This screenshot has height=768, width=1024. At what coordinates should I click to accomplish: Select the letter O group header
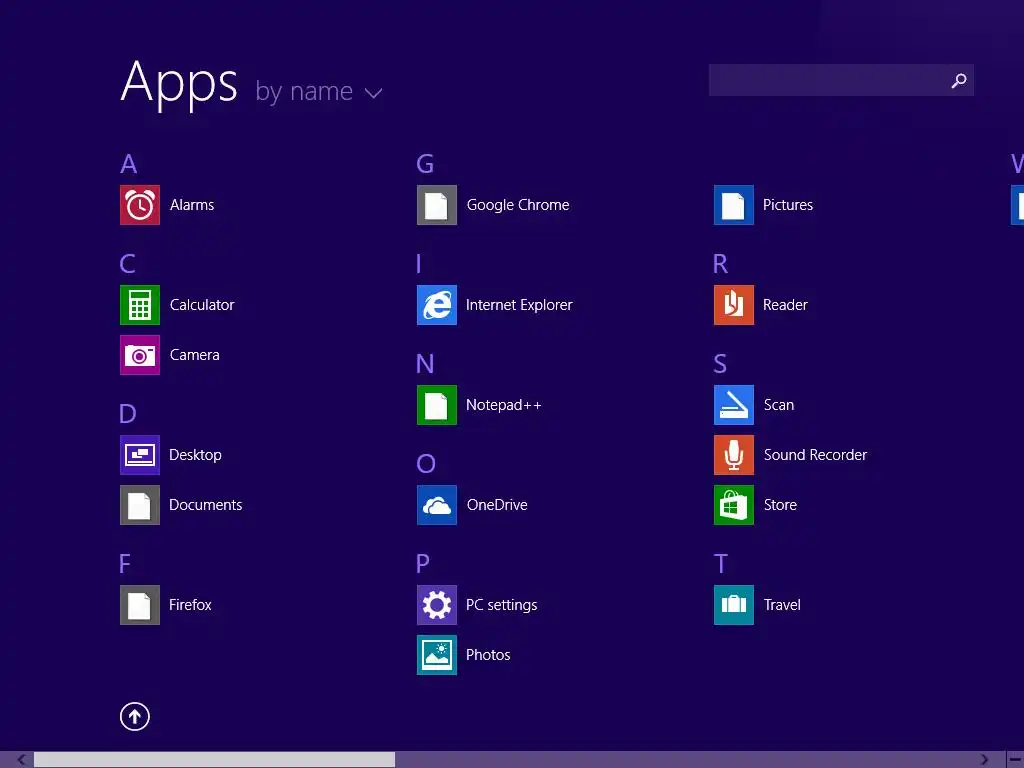(x=426, y=464)
